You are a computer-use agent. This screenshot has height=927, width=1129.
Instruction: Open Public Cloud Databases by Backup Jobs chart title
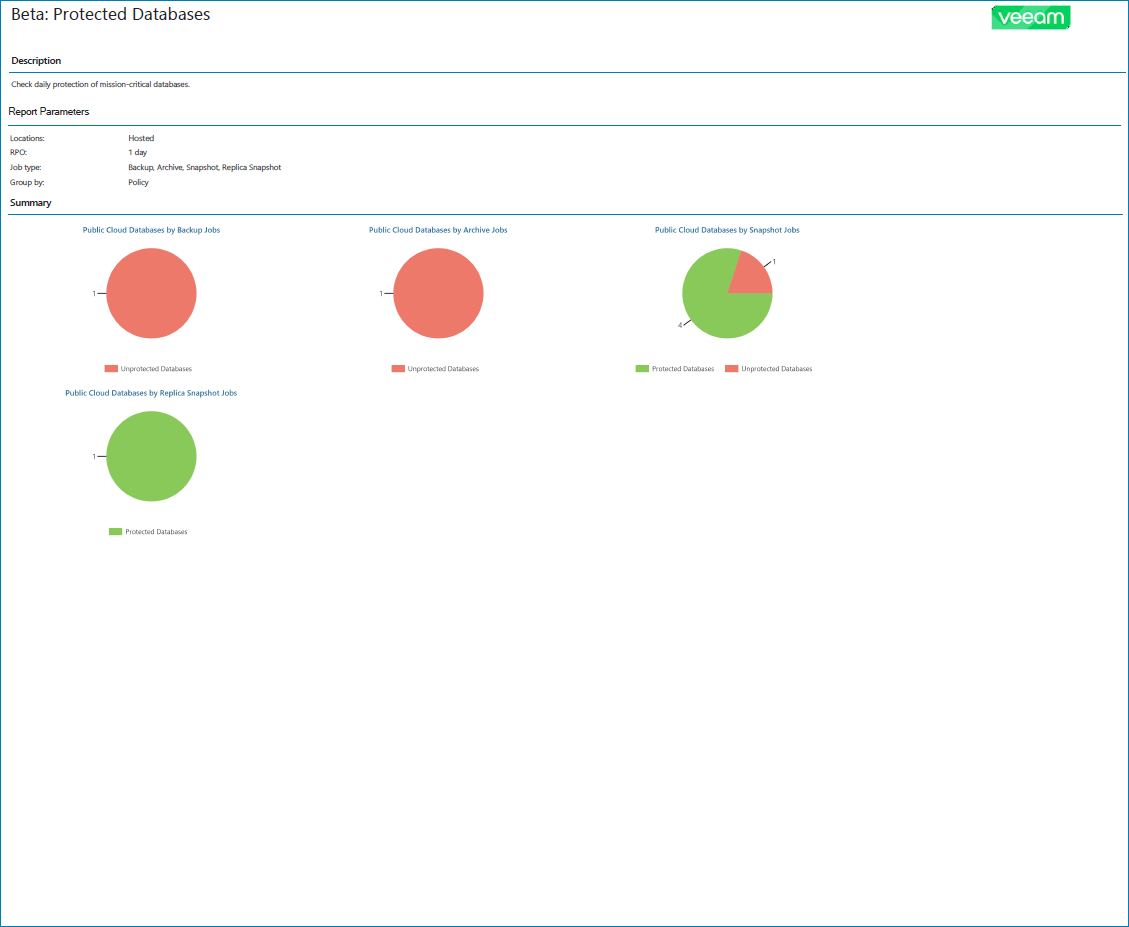tap(151, 230)
